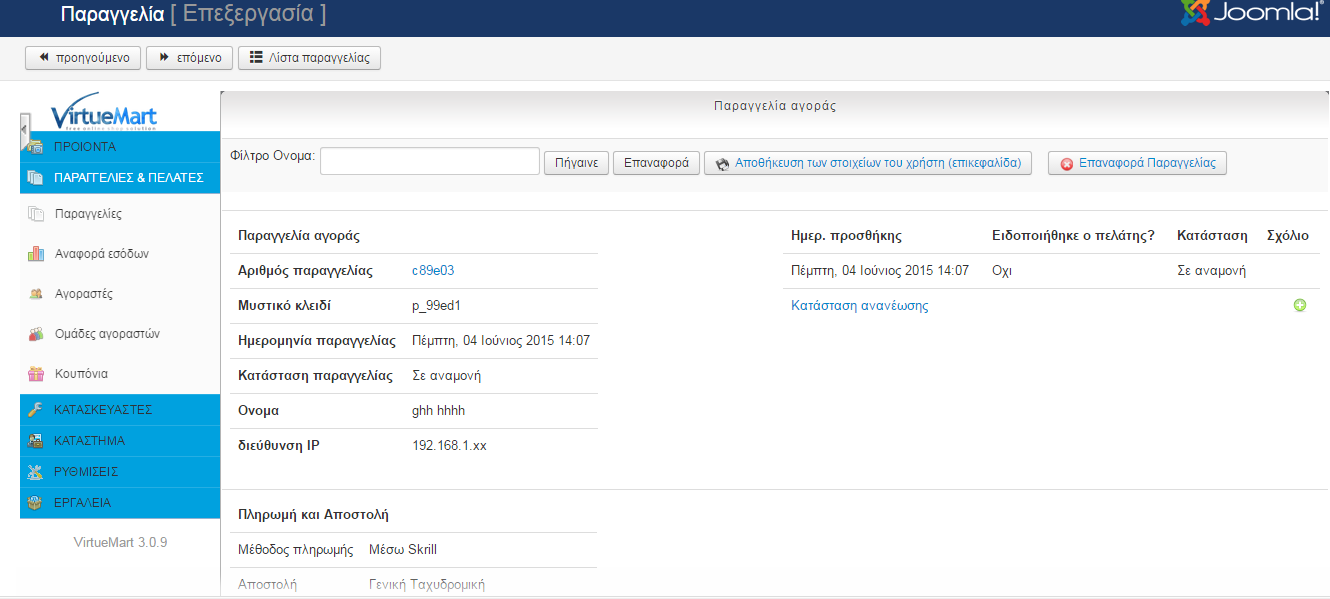Open order number link c89e03
The image size is (1330, 599).
tap(433, 271)
